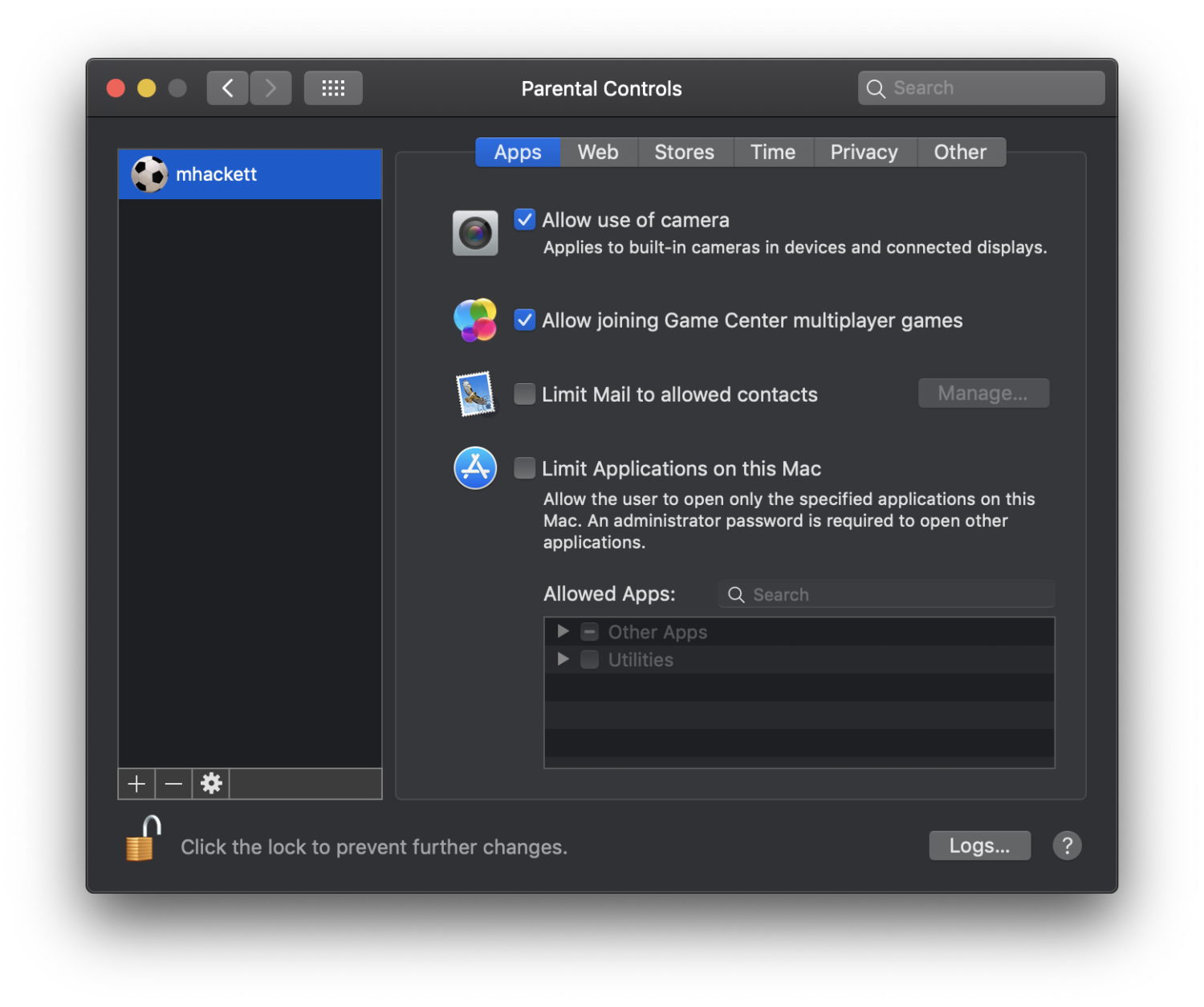Click the Launchpad grid icon in toolbar
Screen dimensions: 1204x1007
click(x=332, y=88)
